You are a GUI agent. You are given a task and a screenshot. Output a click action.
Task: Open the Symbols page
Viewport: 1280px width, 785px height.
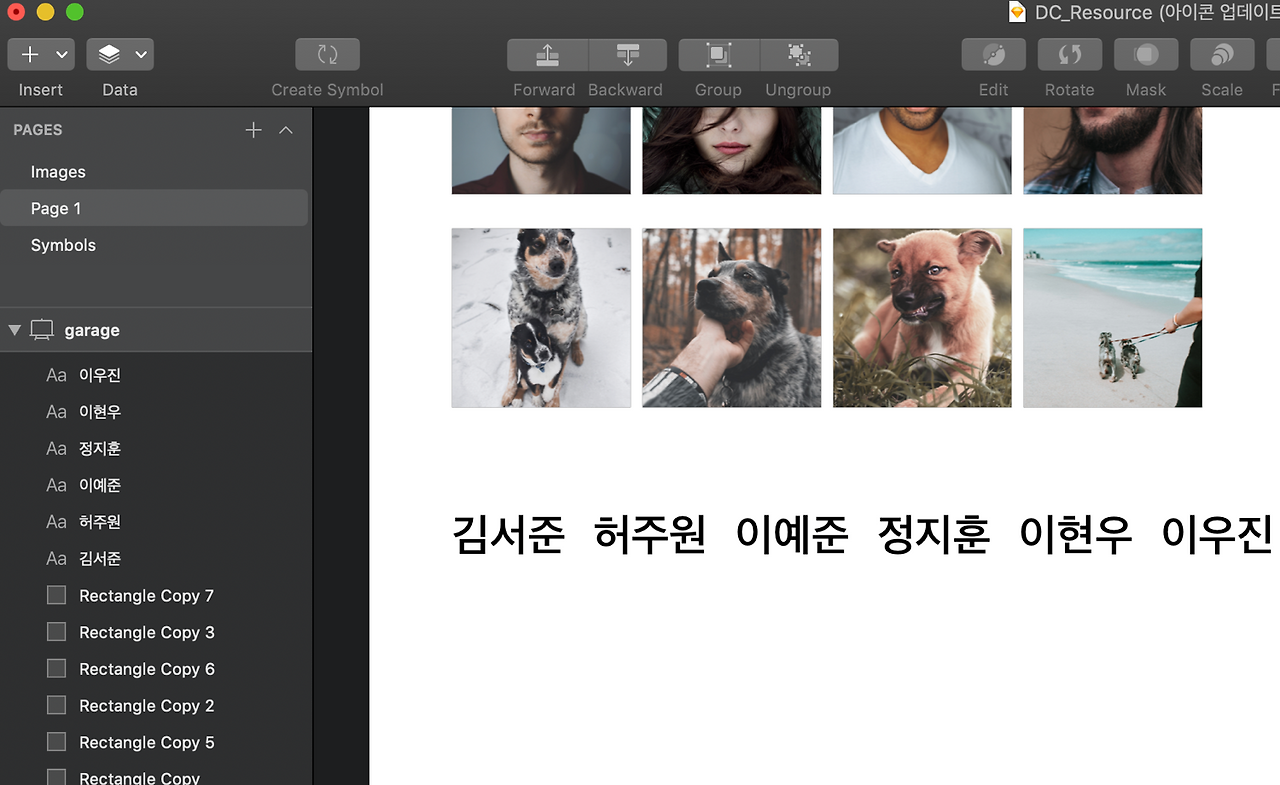(x=63, y=245)
